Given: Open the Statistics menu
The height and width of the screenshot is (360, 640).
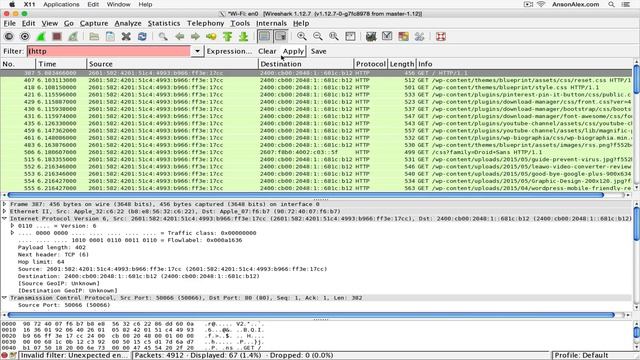Looking at the screenshot, I should pyautogui.click(x=164, y=23).
